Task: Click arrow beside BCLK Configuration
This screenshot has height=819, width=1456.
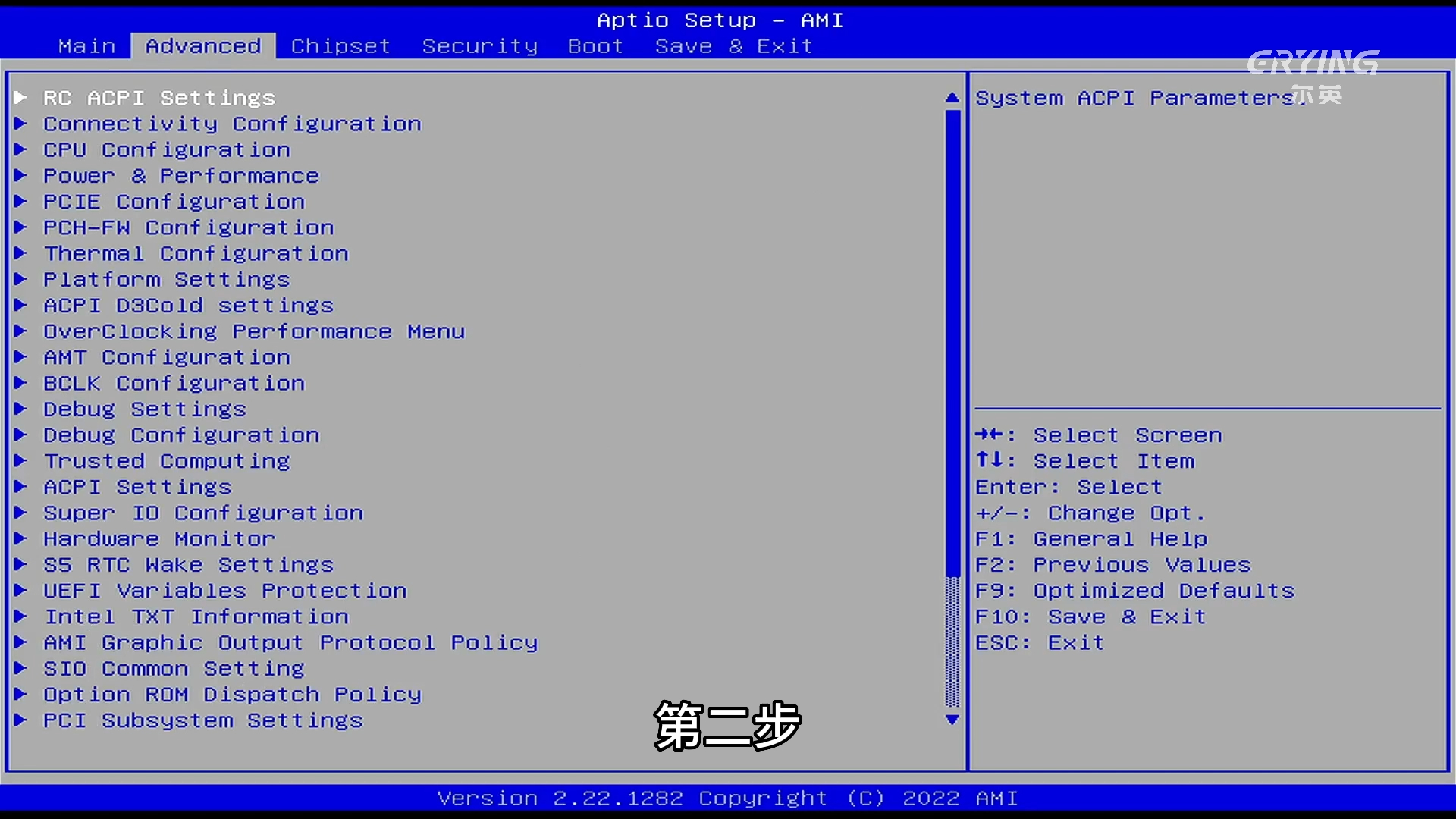Action: 20,382
